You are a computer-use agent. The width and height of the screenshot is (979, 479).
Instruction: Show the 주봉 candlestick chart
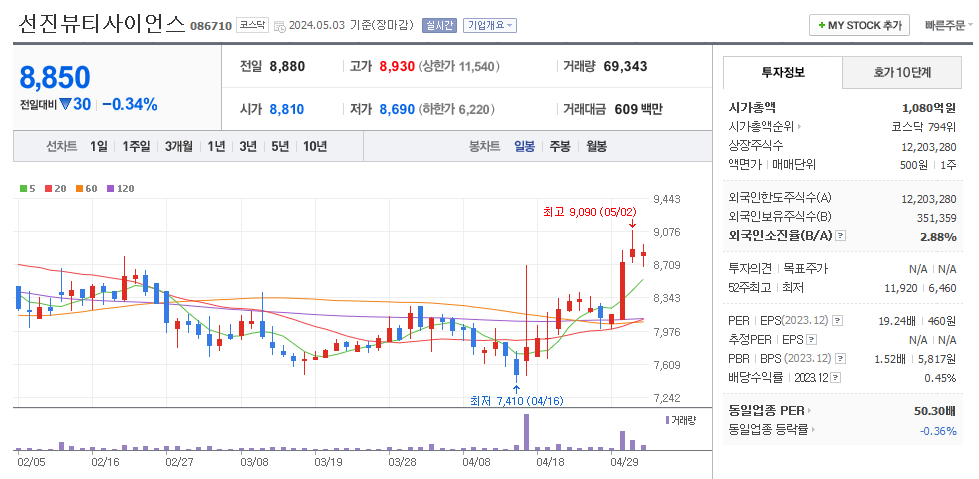[560, 147]
